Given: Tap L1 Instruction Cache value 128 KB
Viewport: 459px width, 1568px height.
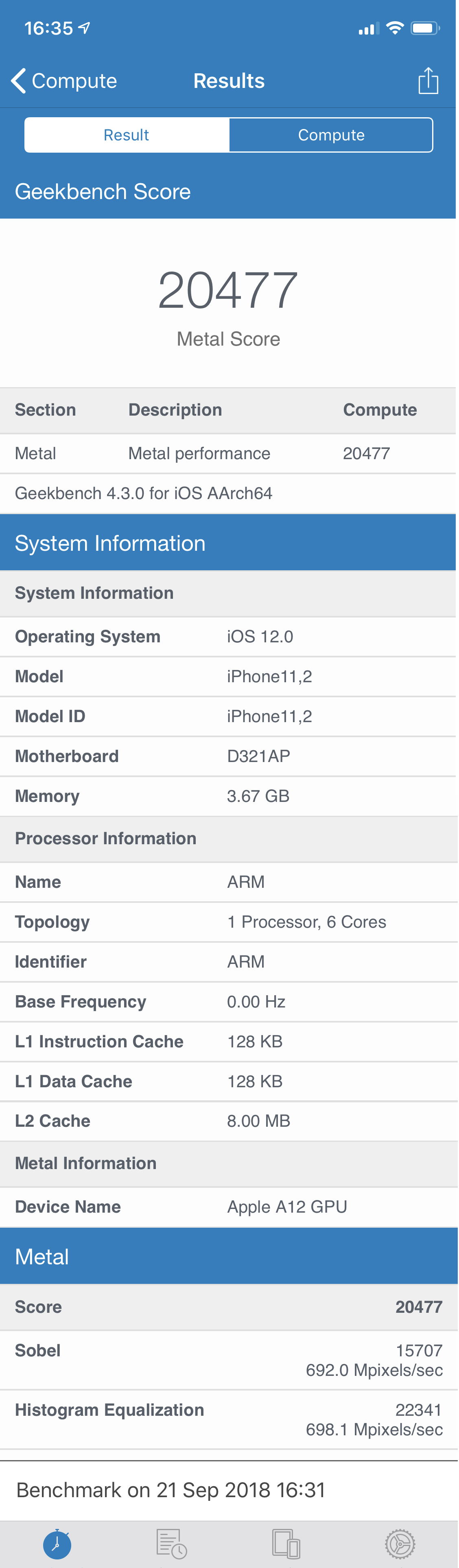Looking at the screenshot, I should 255,1042.
